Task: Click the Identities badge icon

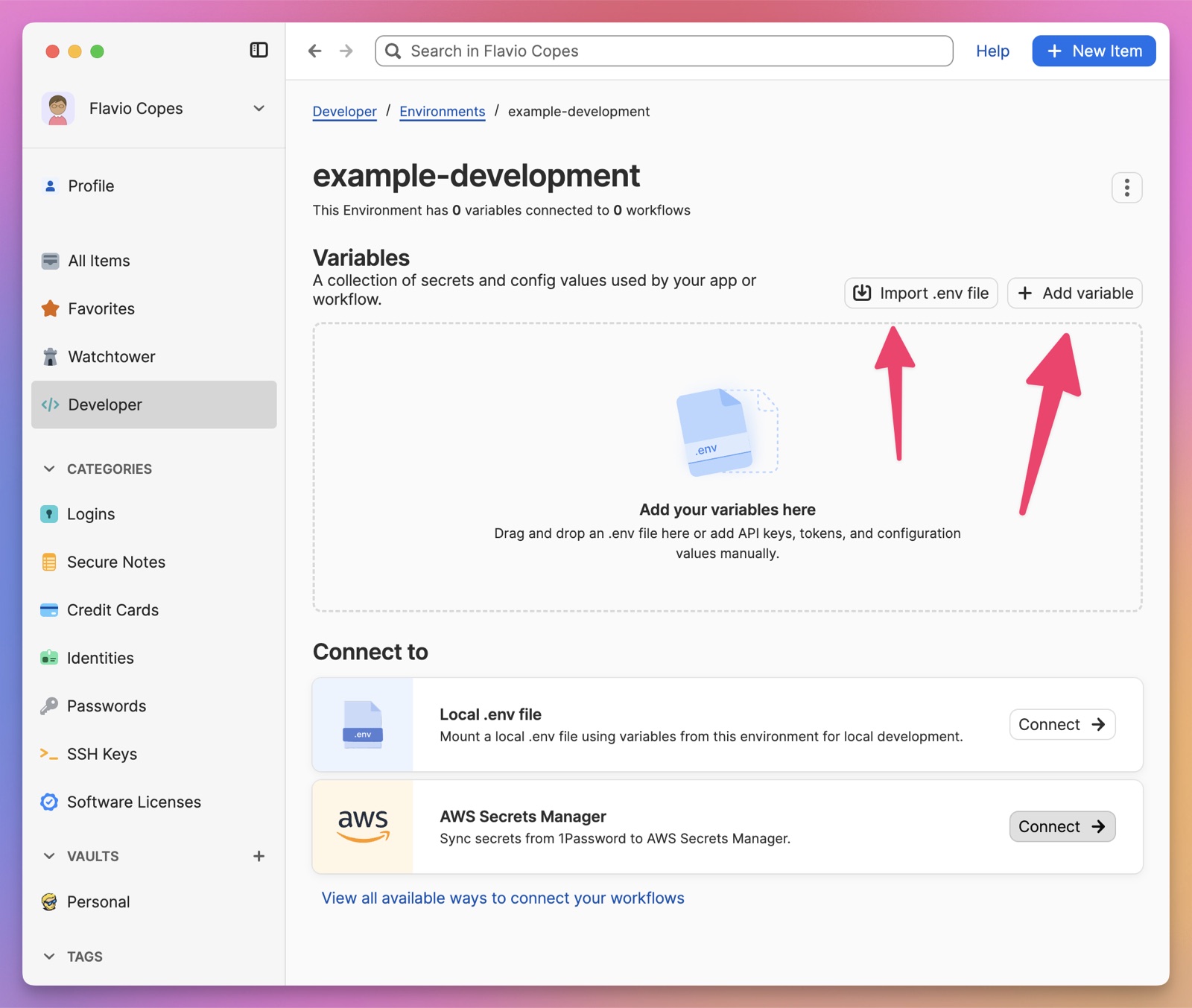Action: (x=49, y=658)
